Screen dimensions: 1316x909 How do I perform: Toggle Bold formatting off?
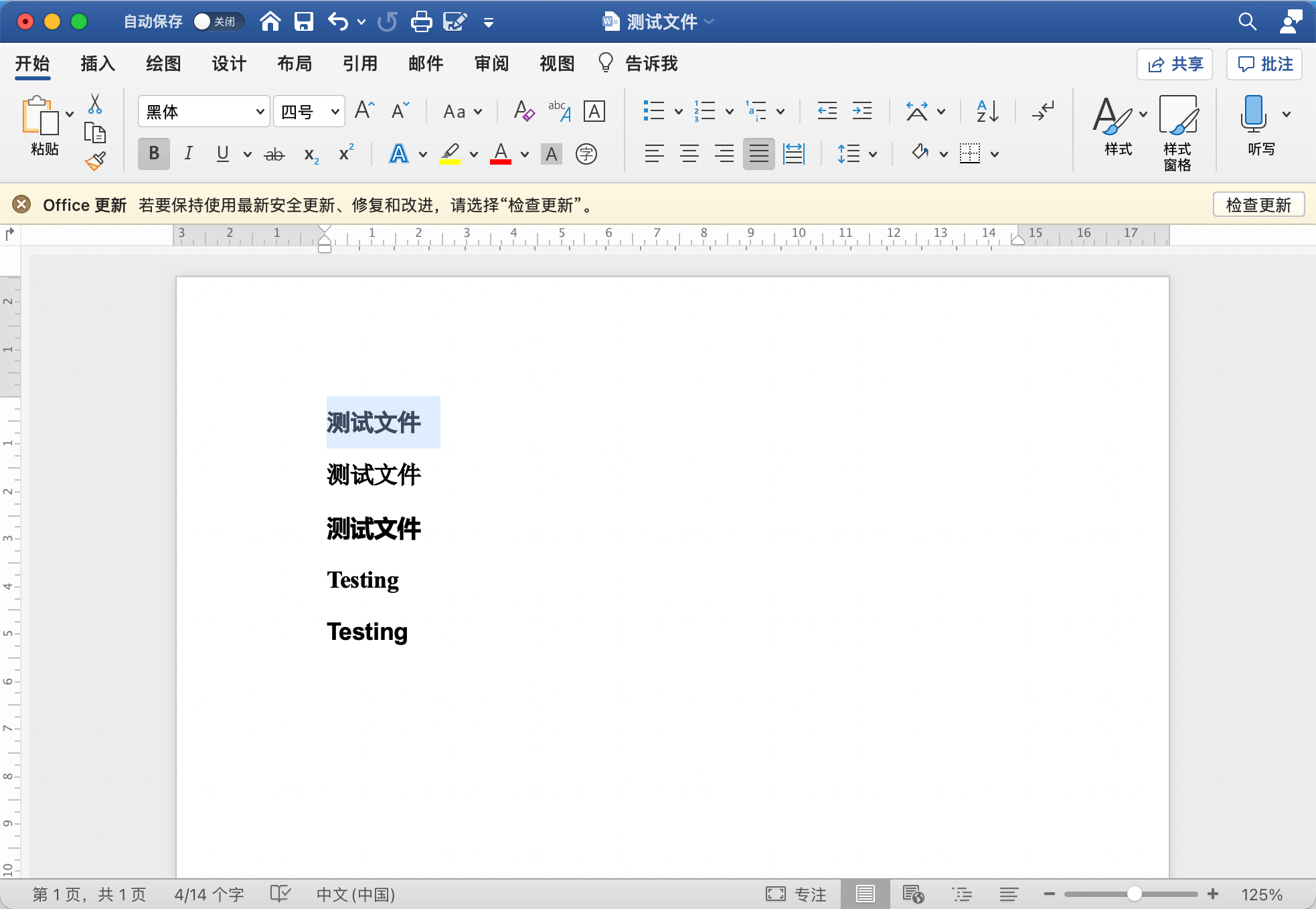154,154
